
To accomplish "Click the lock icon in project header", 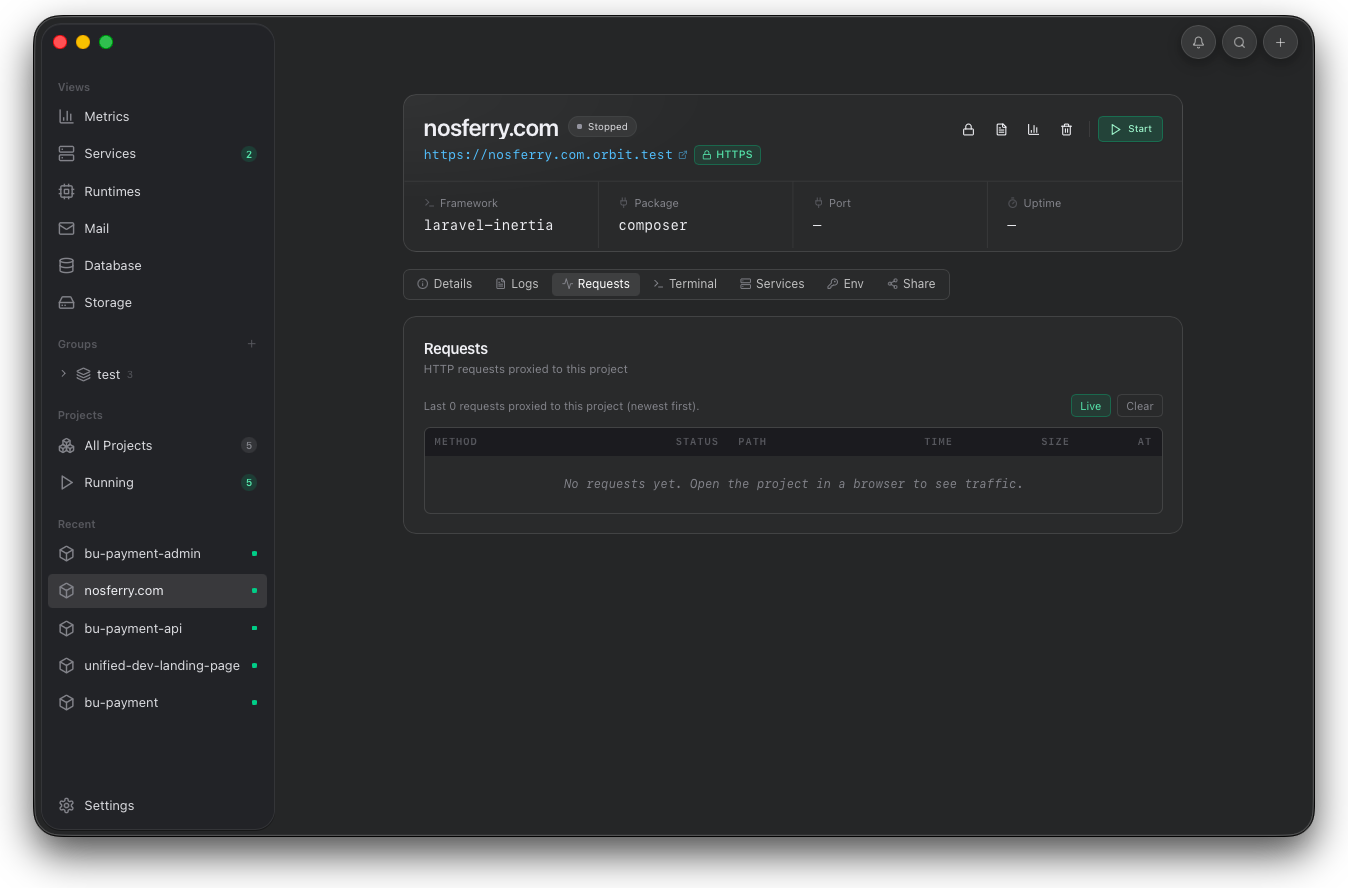I will point(968,129).
